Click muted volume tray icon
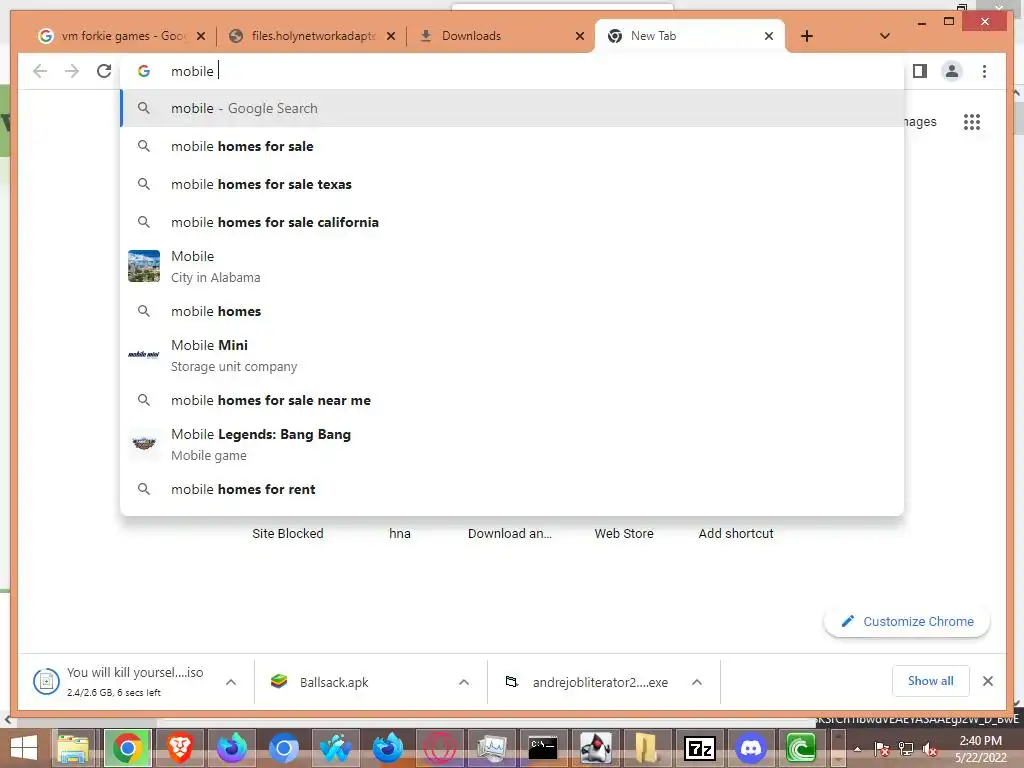 pyautogui.click(x=929, y=749)
